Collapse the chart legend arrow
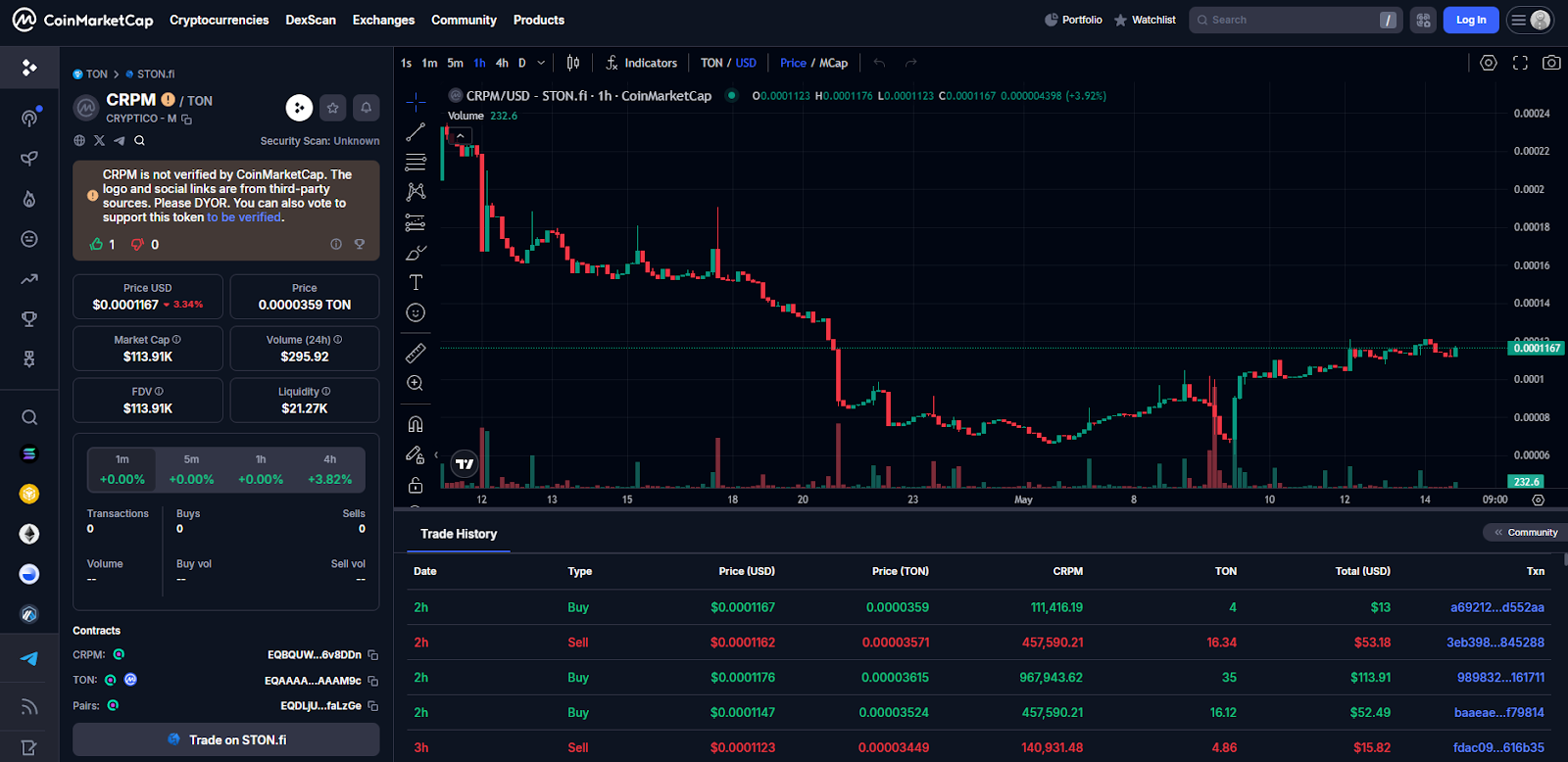Viewport: 1568px width, 762px height. pyautogui.click(x=460, y=136)
